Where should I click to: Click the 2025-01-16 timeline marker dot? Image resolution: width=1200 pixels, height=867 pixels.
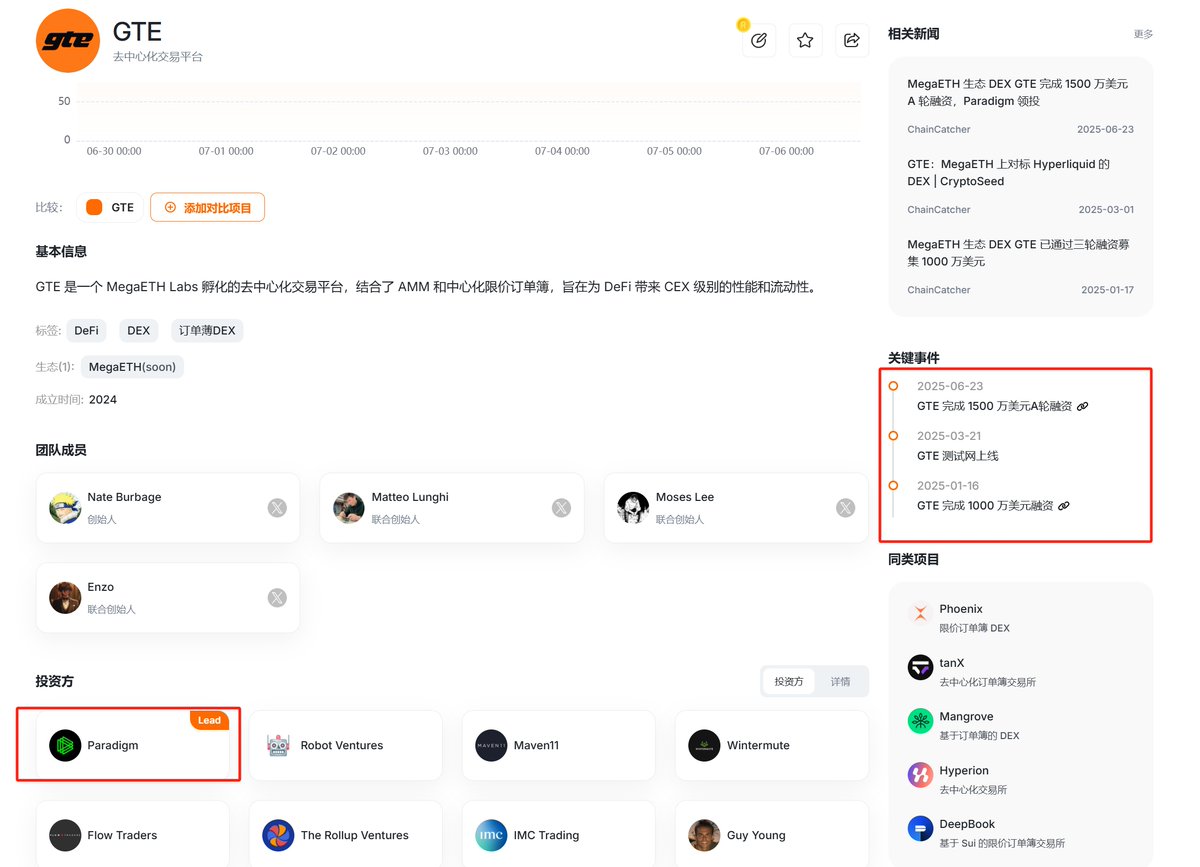(x=893, y=486)
